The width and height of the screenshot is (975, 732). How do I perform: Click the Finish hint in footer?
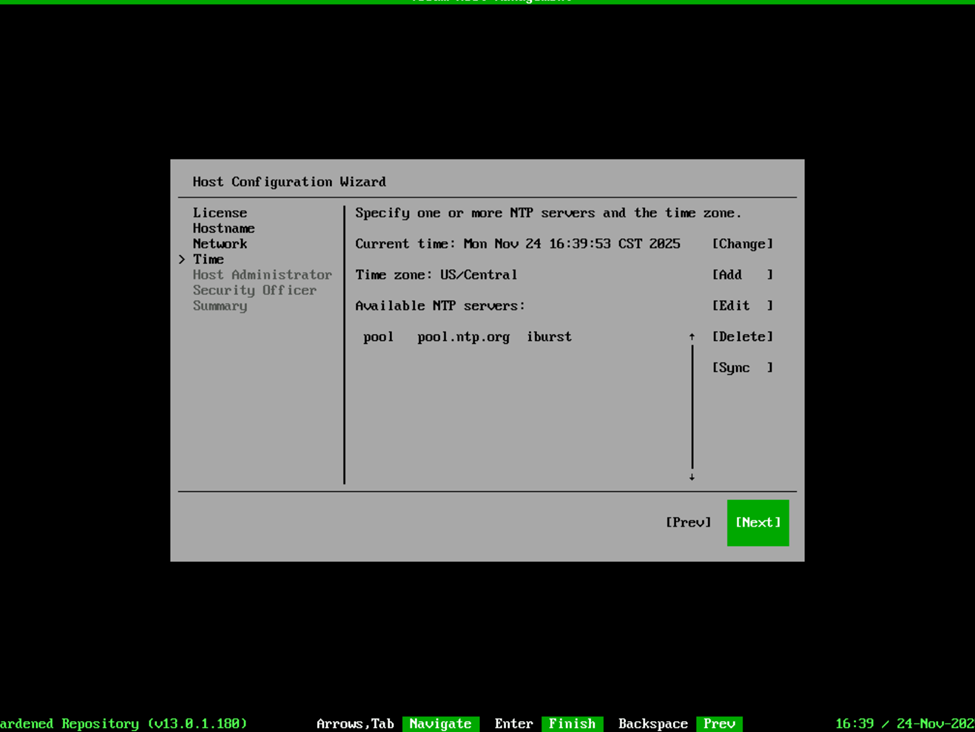point(572,723)
